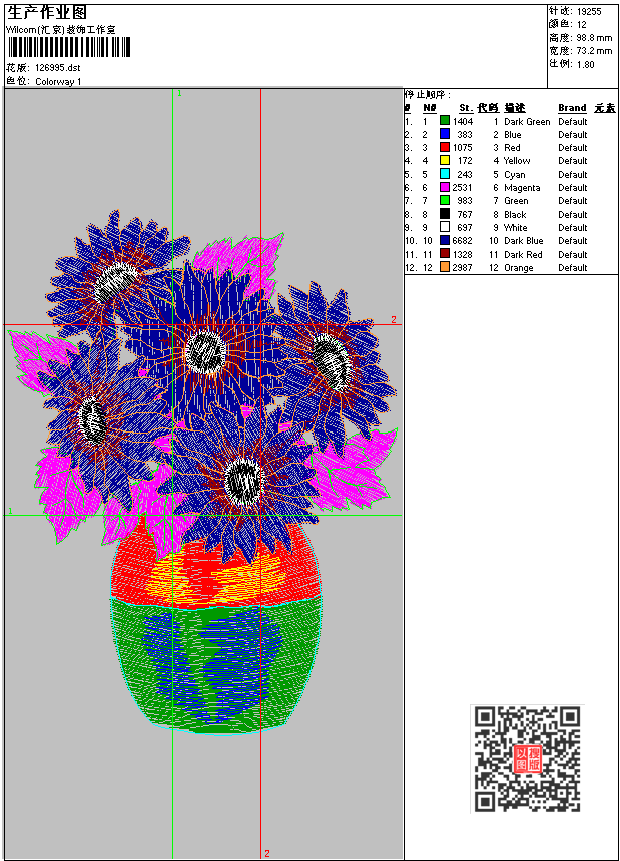The height and width of the screenshot is (861, 620).
Task: Click the height value 98.8 mm
Action: pyautogui.click(x=595, y=38)
